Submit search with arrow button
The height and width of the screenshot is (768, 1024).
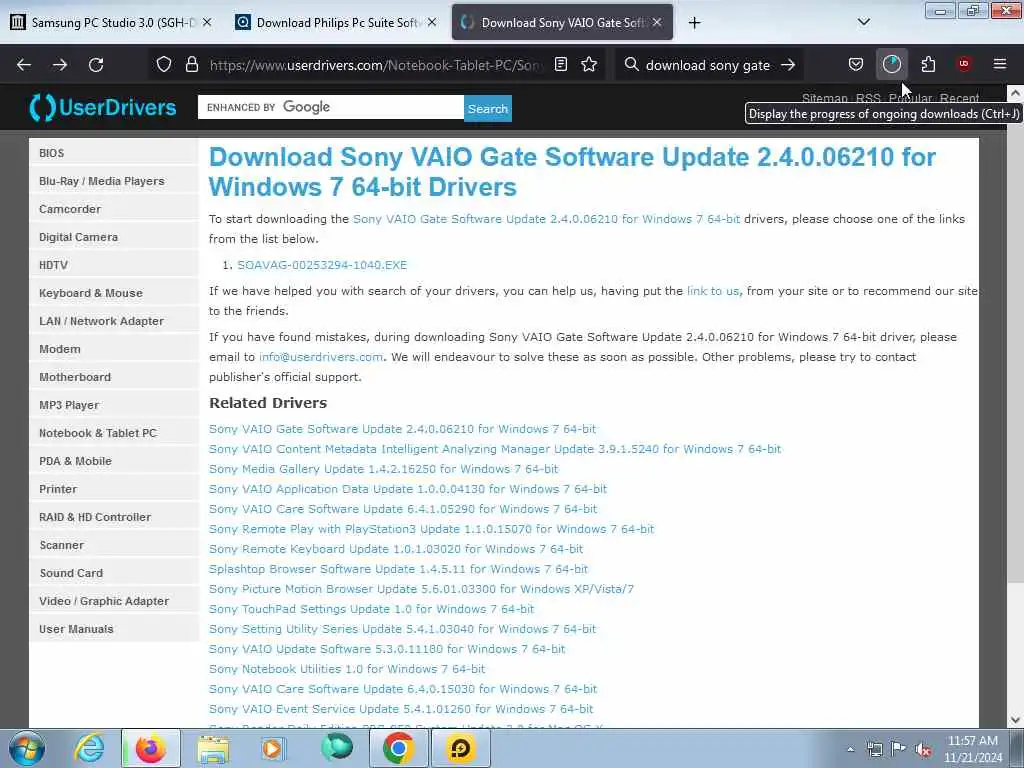(x=788, y=65)
